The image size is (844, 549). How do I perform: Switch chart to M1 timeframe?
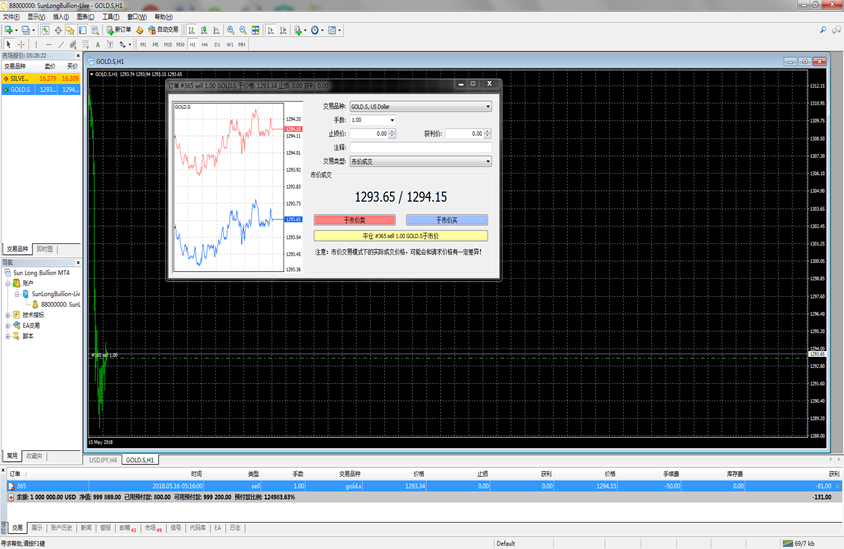pos(143,44)
